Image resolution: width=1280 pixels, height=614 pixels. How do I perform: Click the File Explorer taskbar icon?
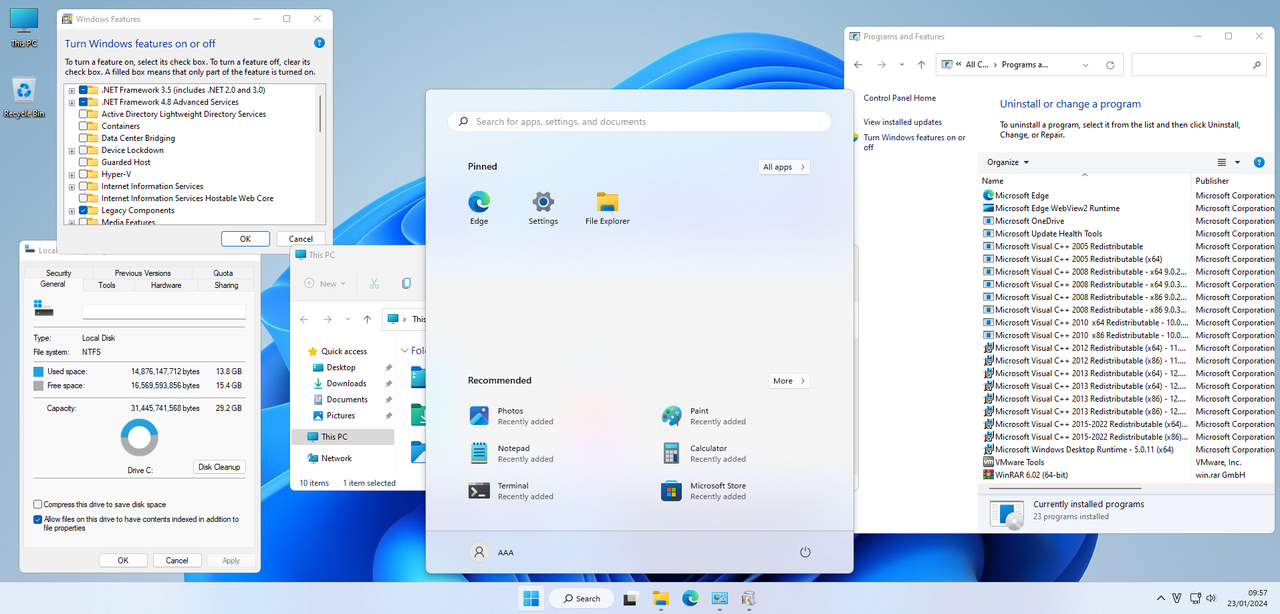[660, 598]
